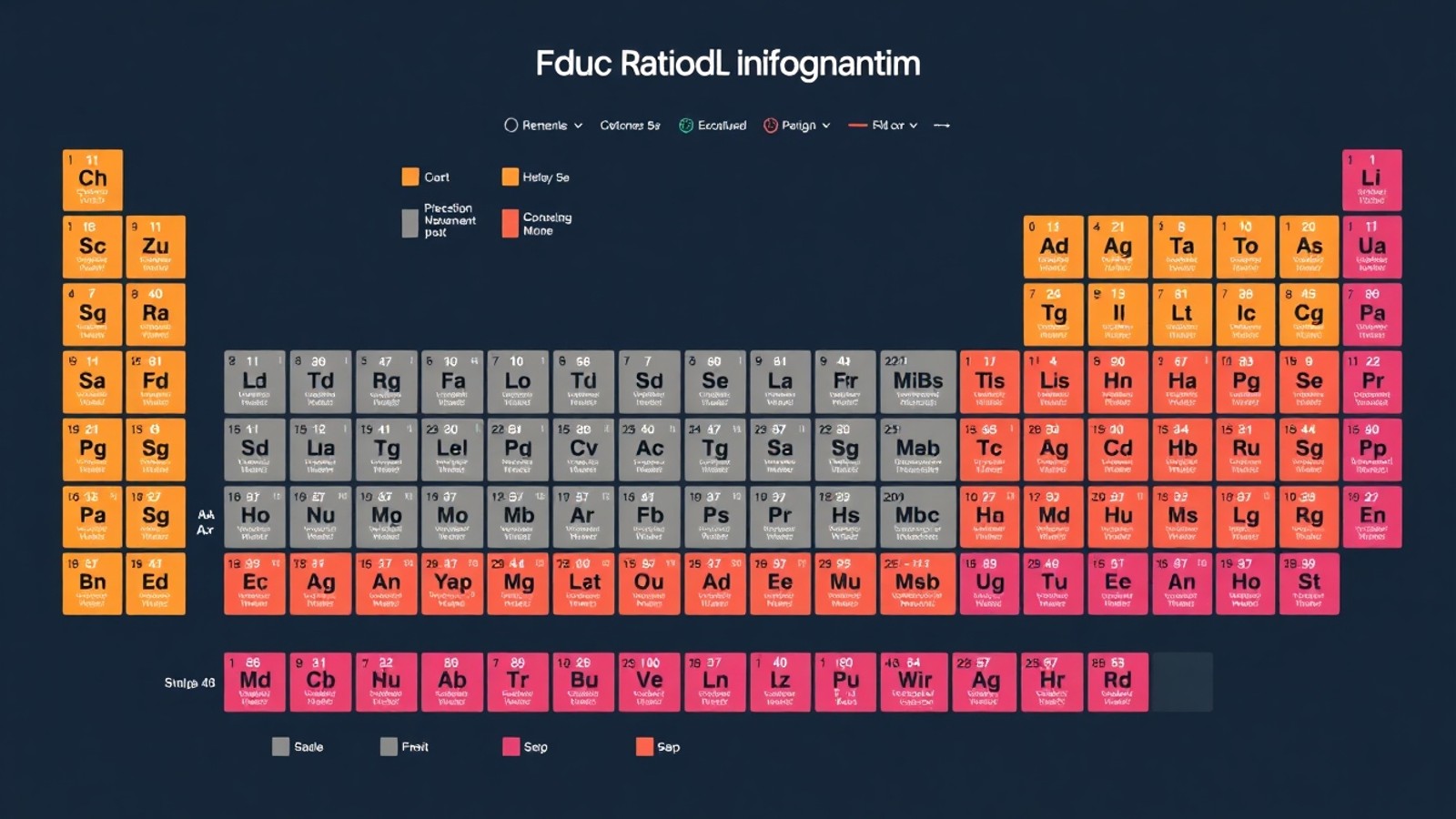Select the gray Cv element cell
Screen dimensions: 1456x819
tap(583, 449)
